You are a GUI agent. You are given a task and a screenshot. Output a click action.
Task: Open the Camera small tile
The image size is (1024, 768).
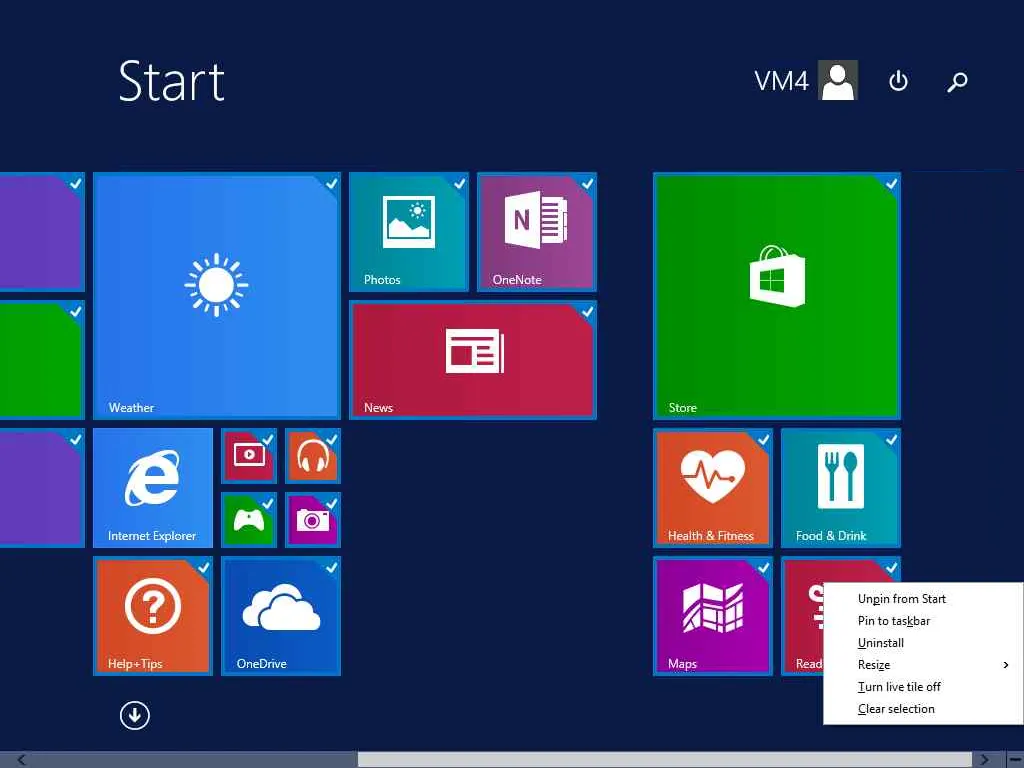[313, 520]
